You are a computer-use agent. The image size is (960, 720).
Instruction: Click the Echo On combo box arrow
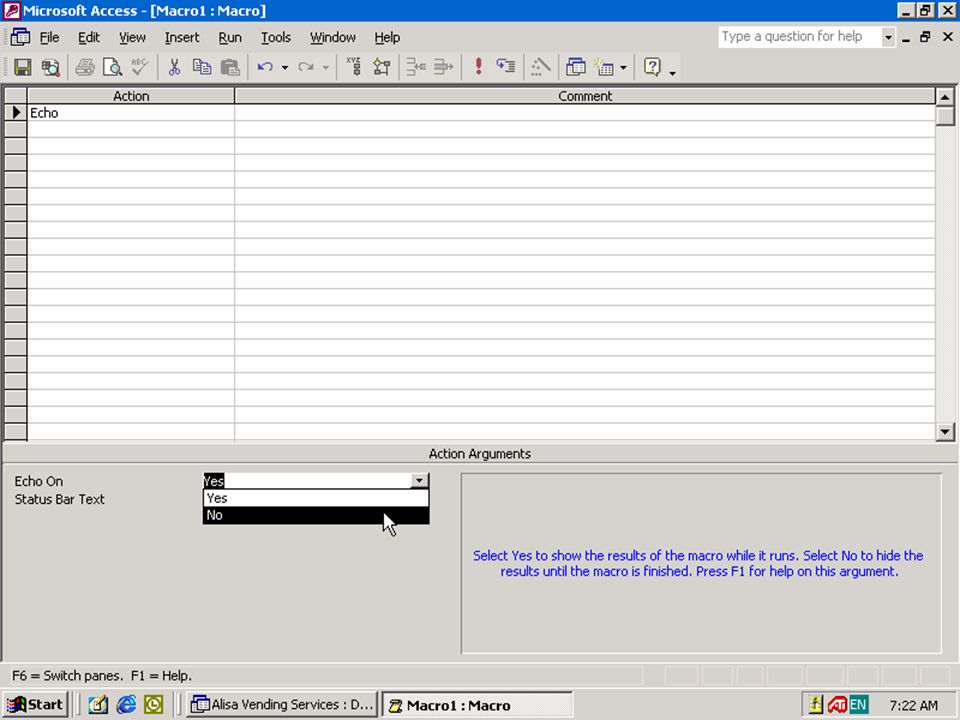[419, 481]
